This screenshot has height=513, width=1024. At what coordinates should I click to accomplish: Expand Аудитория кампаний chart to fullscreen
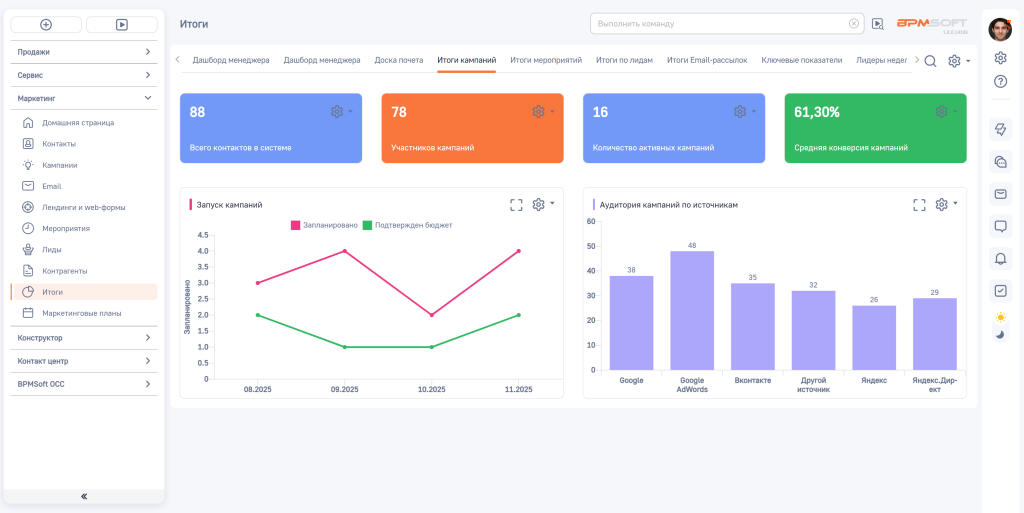920,205
